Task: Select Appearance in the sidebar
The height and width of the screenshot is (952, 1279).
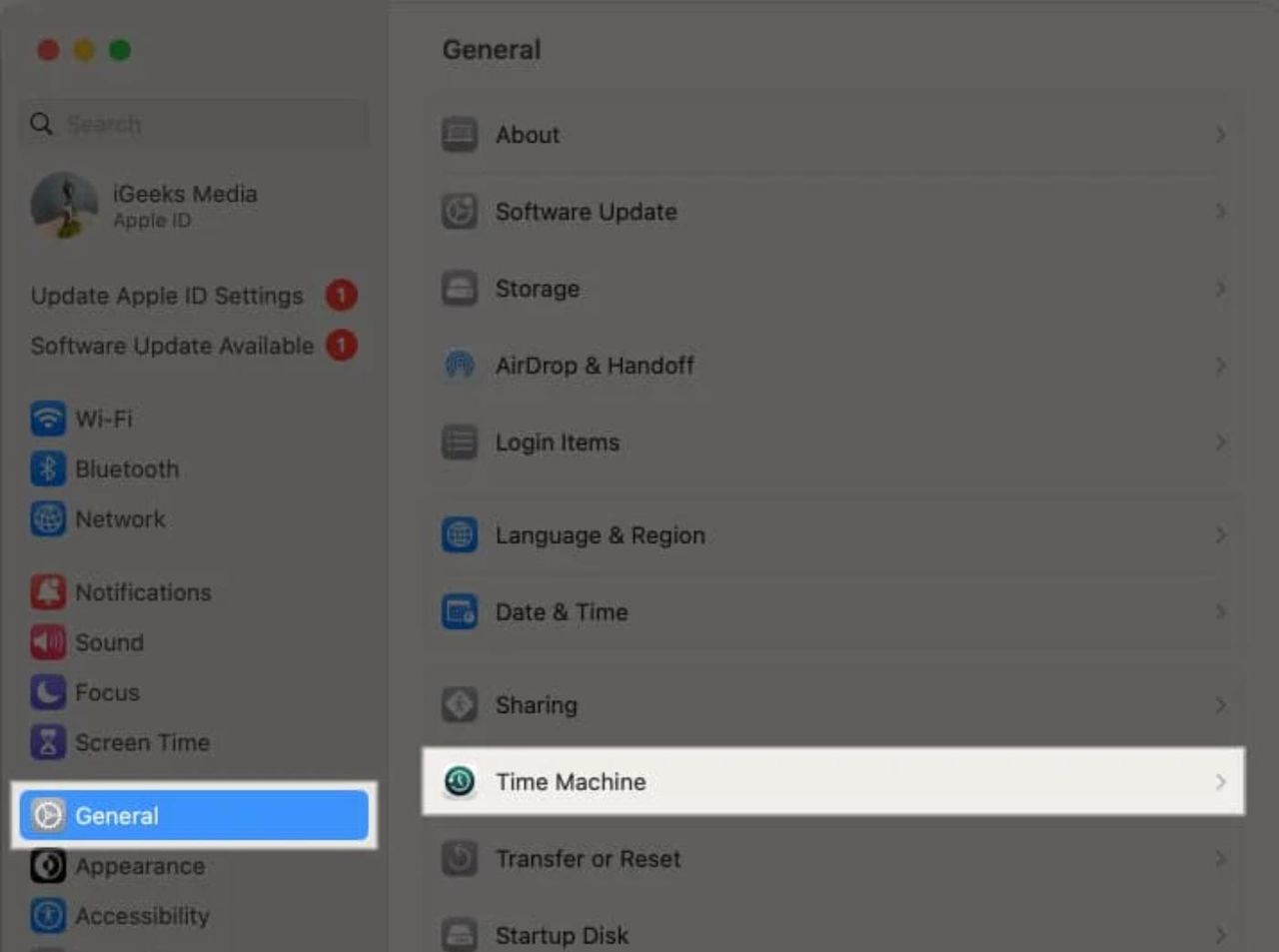Action: click(x=140, y=866)
